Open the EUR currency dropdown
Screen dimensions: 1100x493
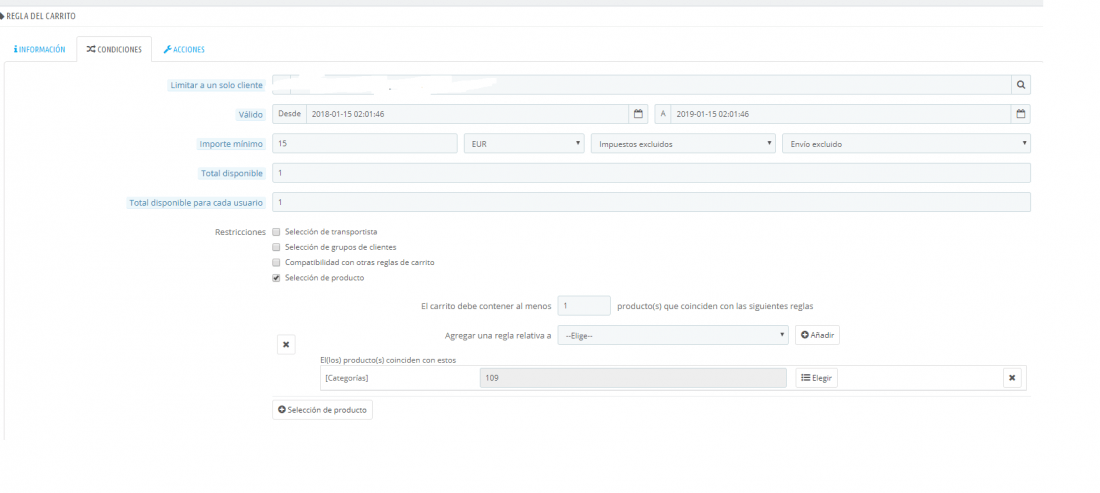(x=524, y=144)
